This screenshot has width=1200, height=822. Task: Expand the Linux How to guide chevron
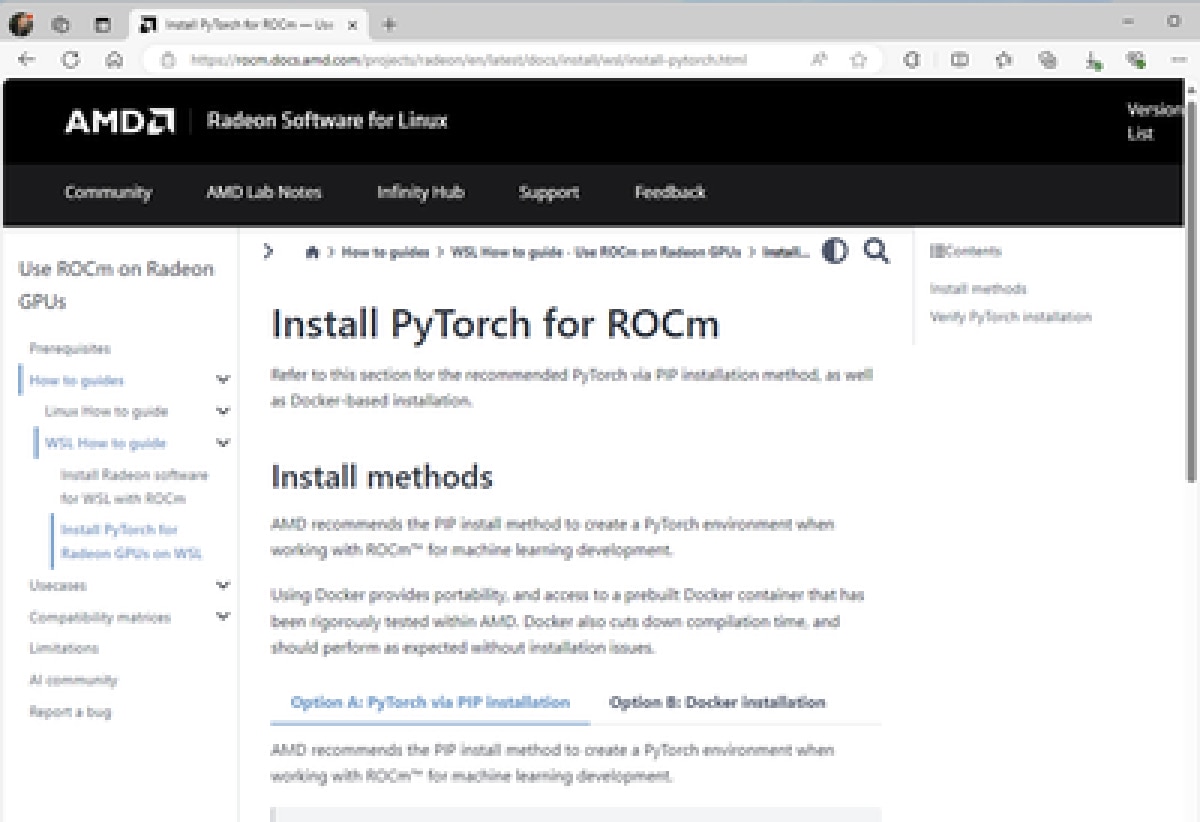point(223,411)
